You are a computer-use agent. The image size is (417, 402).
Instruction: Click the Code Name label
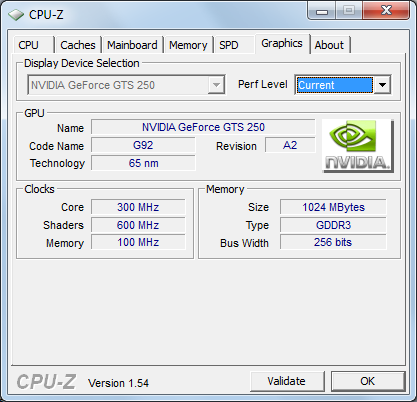[x=56, y=146]
